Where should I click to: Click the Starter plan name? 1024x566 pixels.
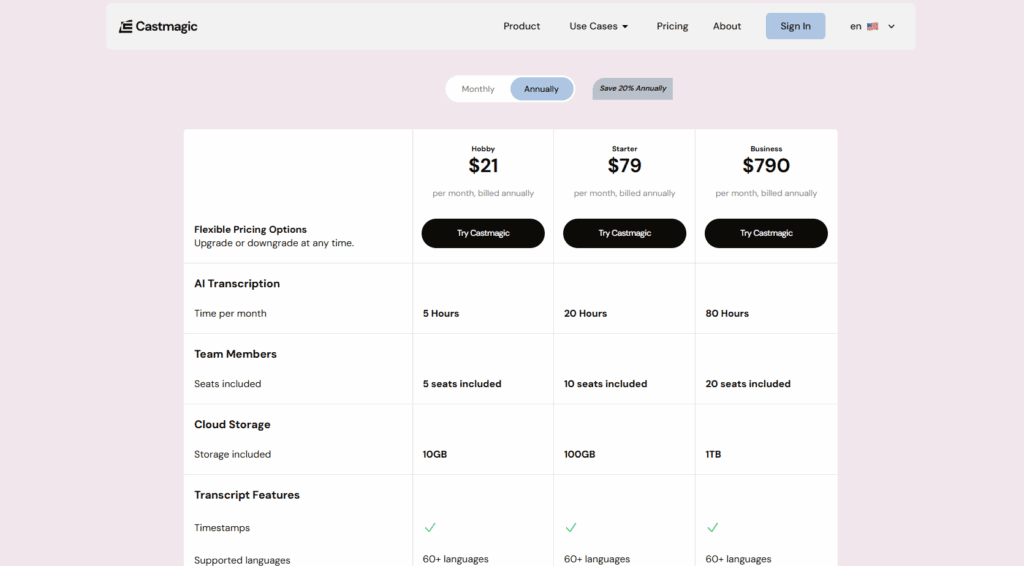pyautogui.click(x=624, y=149)
